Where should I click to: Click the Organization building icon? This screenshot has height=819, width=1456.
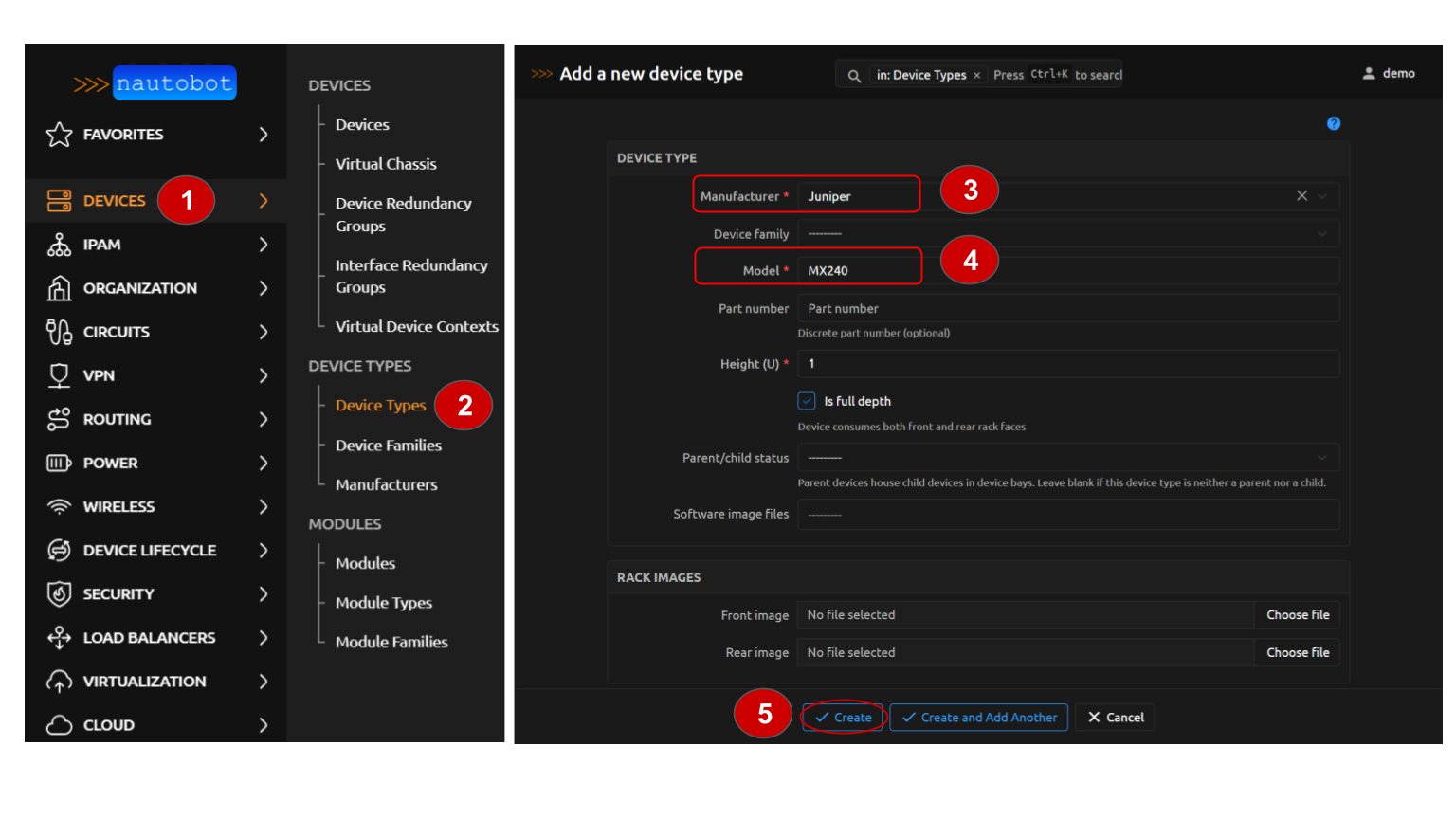point(59,288)
